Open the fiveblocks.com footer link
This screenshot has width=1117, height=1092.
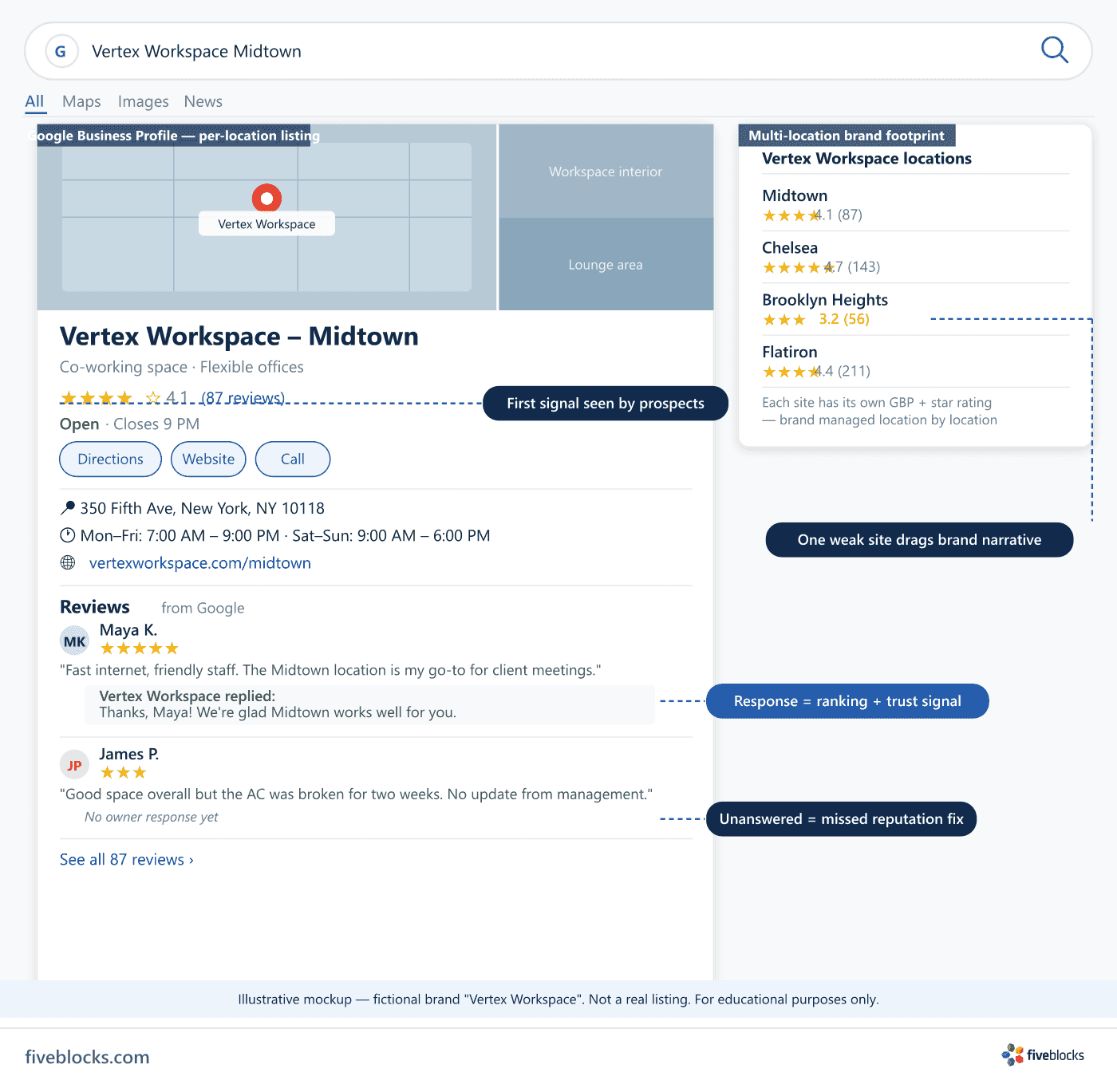click(x=87, y=1057)
